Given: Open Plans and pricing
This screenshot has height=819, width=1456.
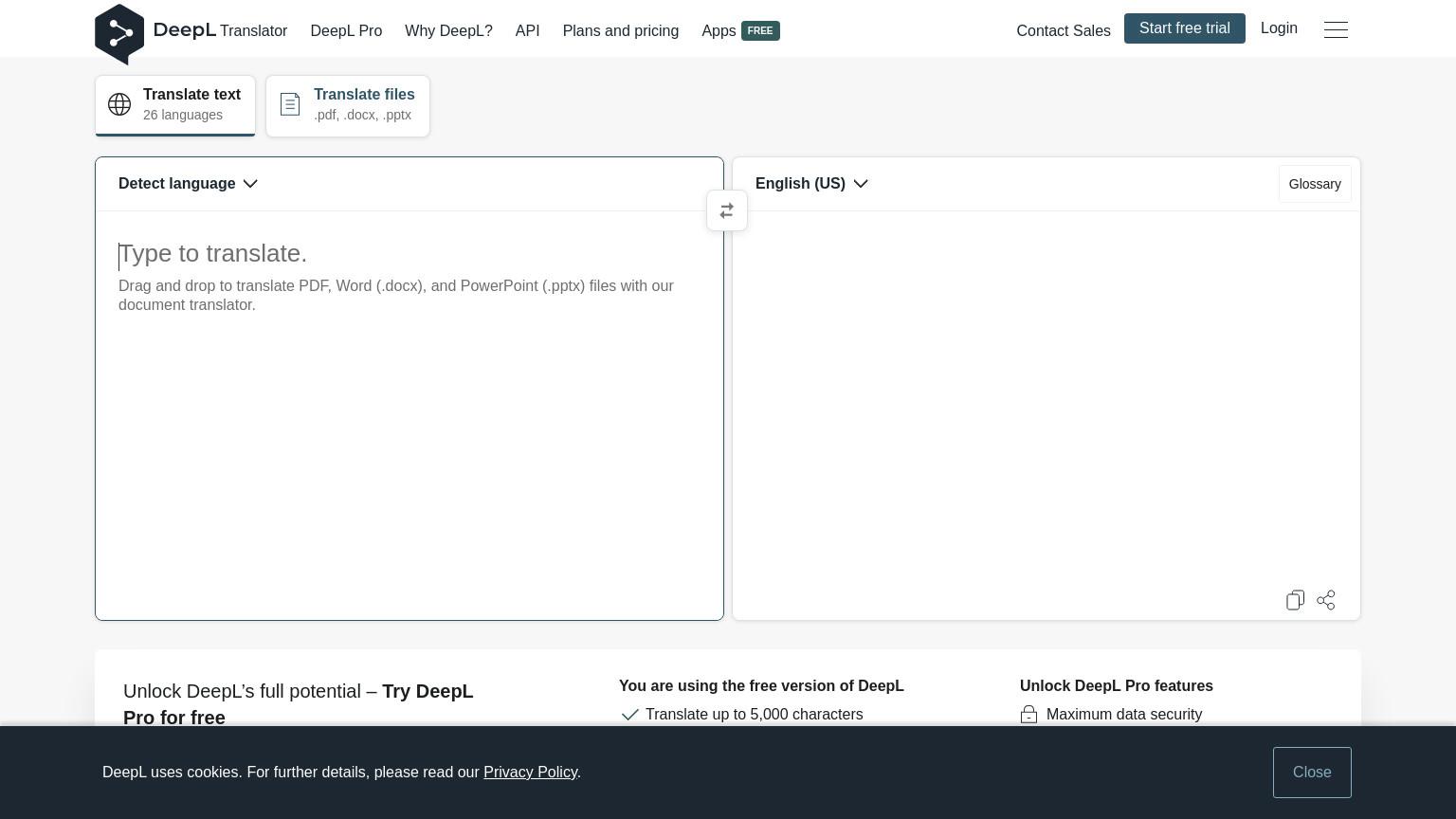Looking at the screenshot, I should point(621,31).
